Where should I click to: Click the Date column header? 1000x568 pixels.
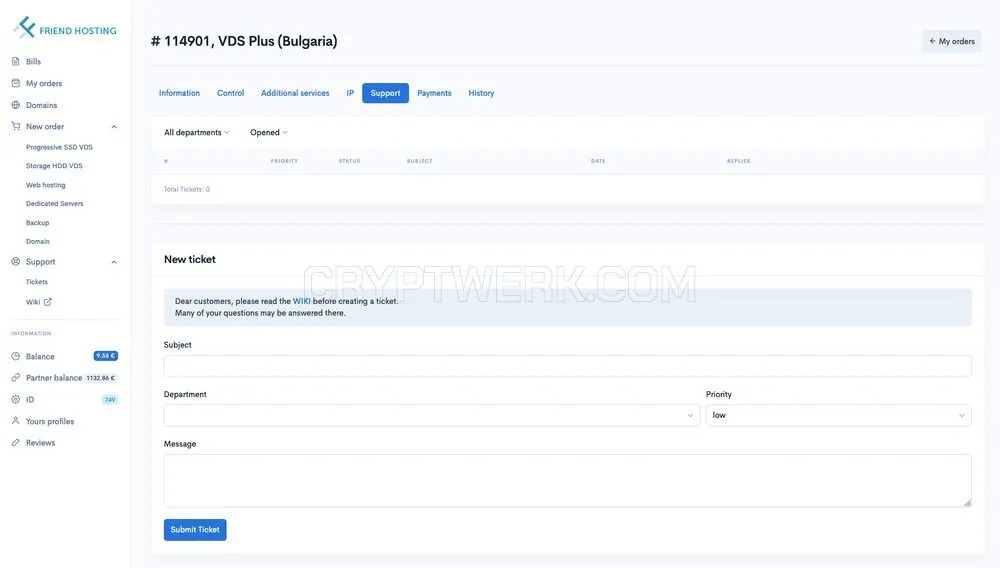point(598,161)
